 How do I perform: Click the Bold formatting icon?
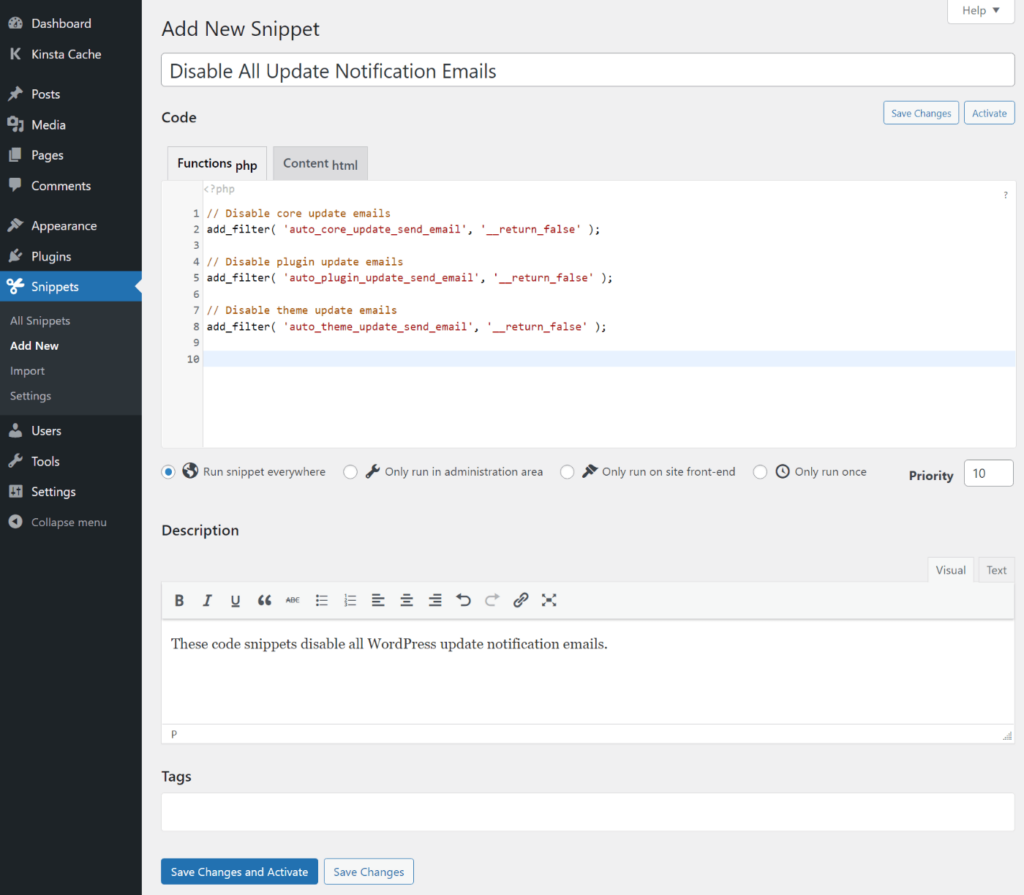pos(180,601)
